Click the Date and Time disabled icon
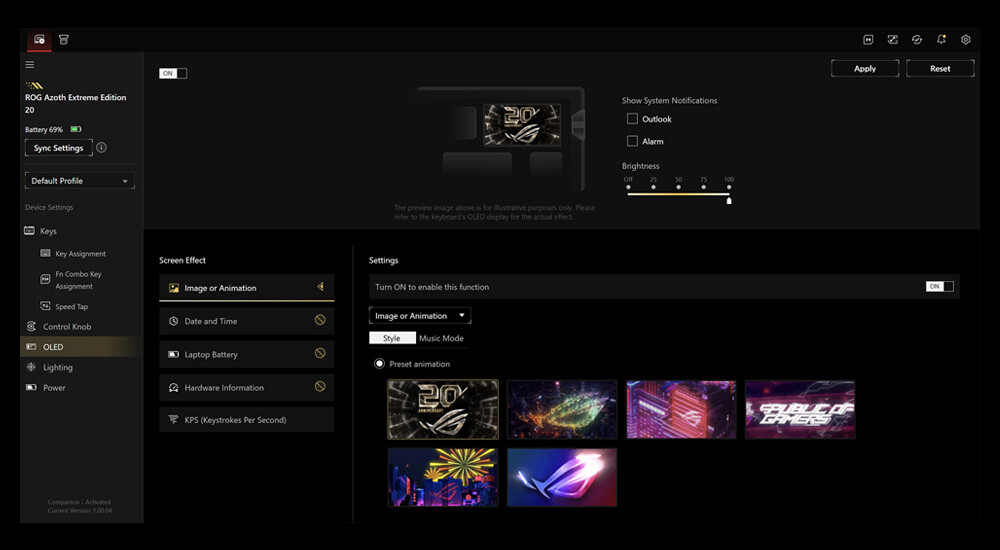This screenshot has width=1000, height=550. pos(320,320)
